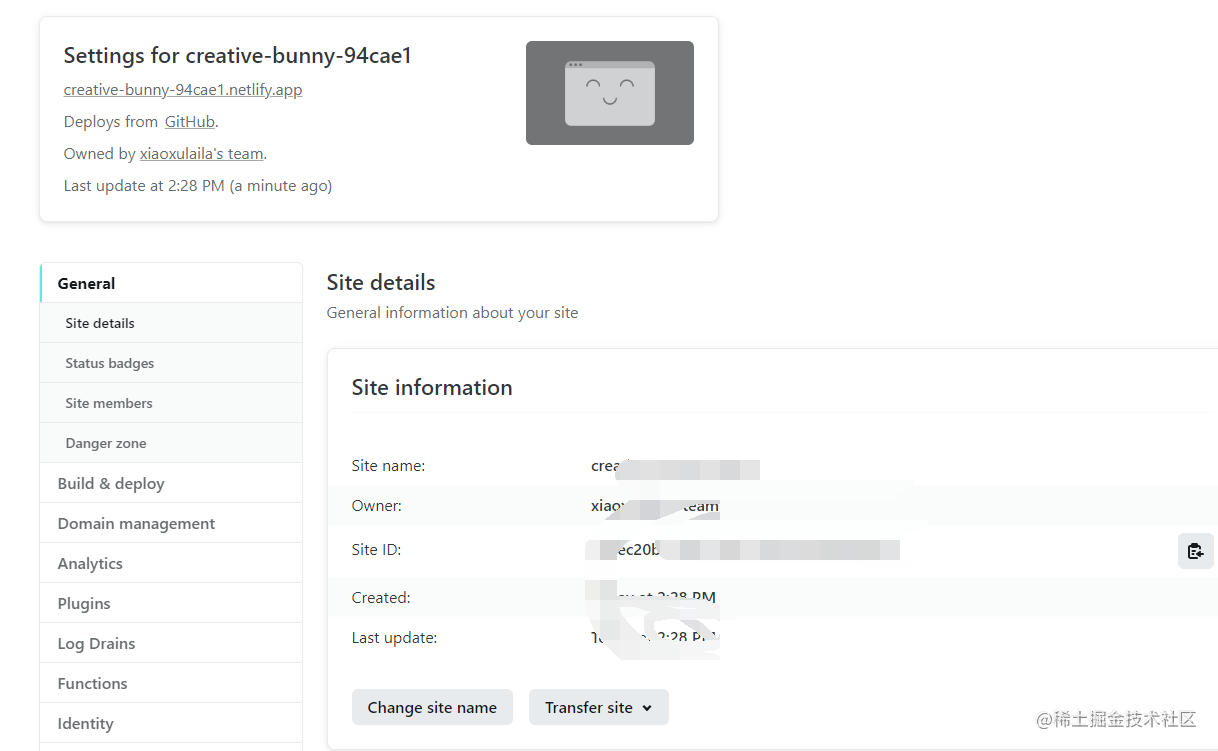Open the Site members subsection
Screen dimensions: 1218x751
coord(171,403)
